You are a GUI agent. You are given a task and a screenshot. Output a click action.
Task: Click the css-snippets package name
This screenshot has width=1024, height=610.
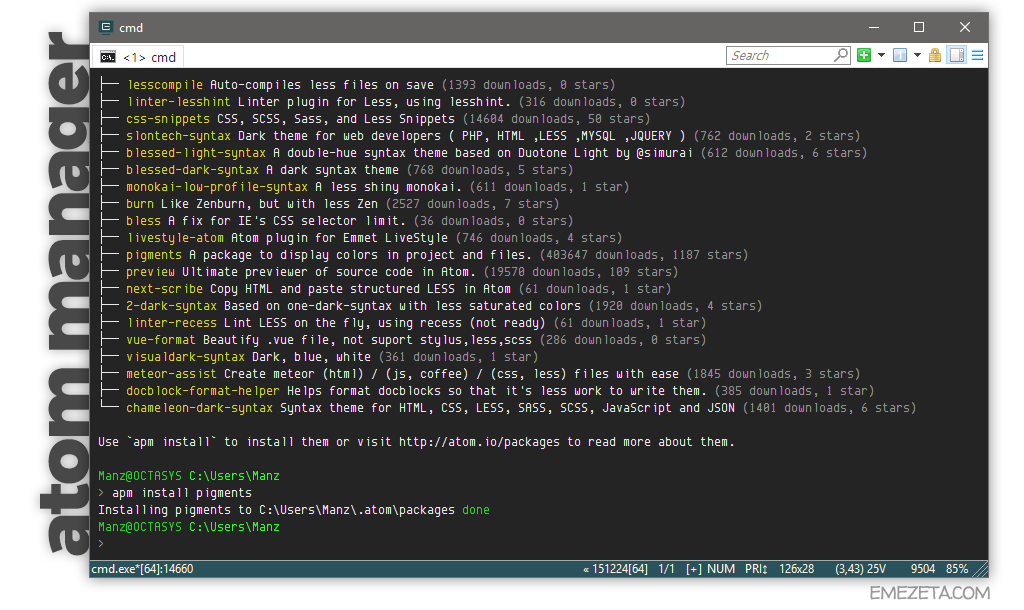(168, 119)
